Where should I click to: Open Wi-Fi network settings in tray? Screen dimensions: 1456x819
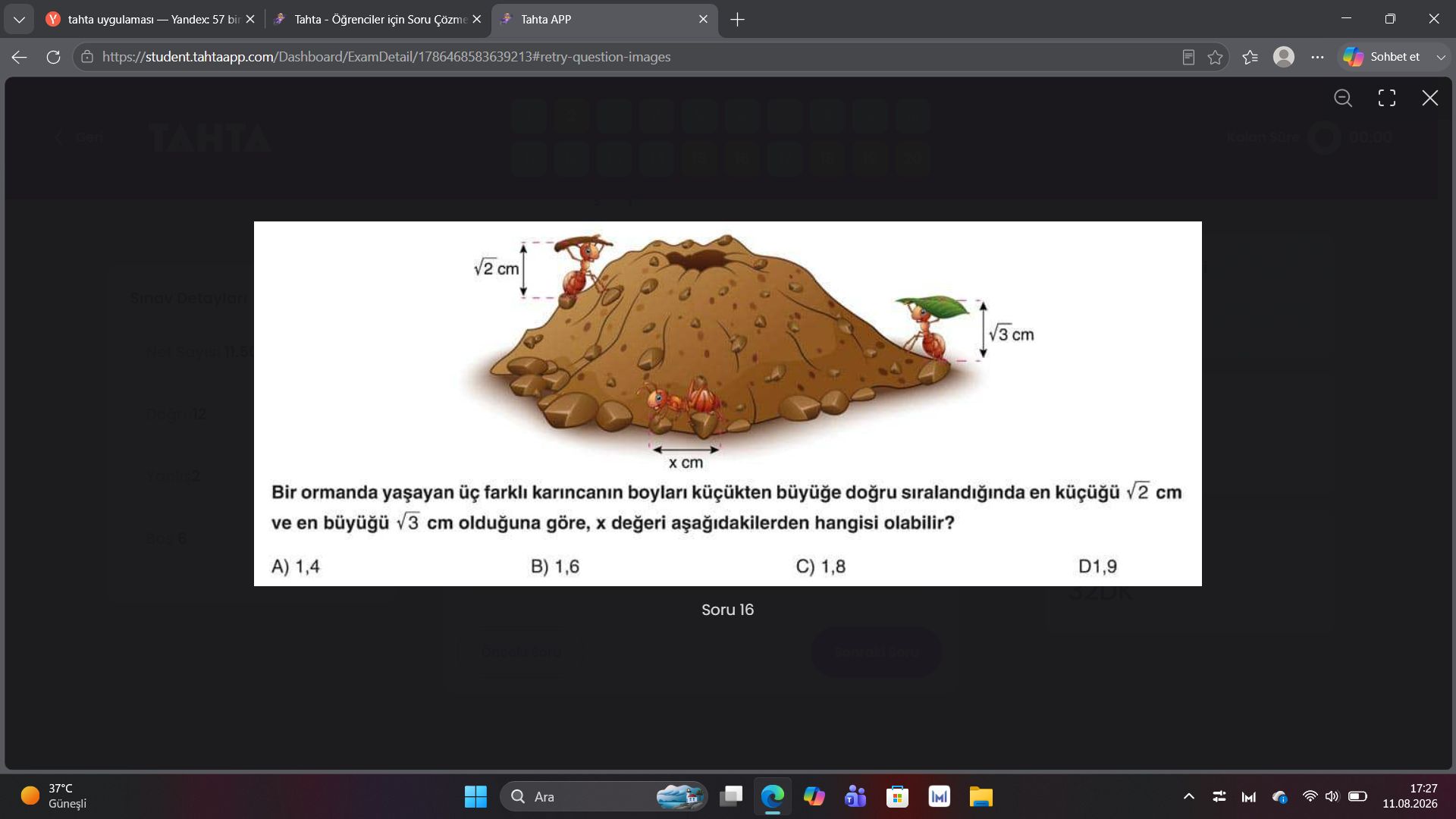[x=1310, y=796]
